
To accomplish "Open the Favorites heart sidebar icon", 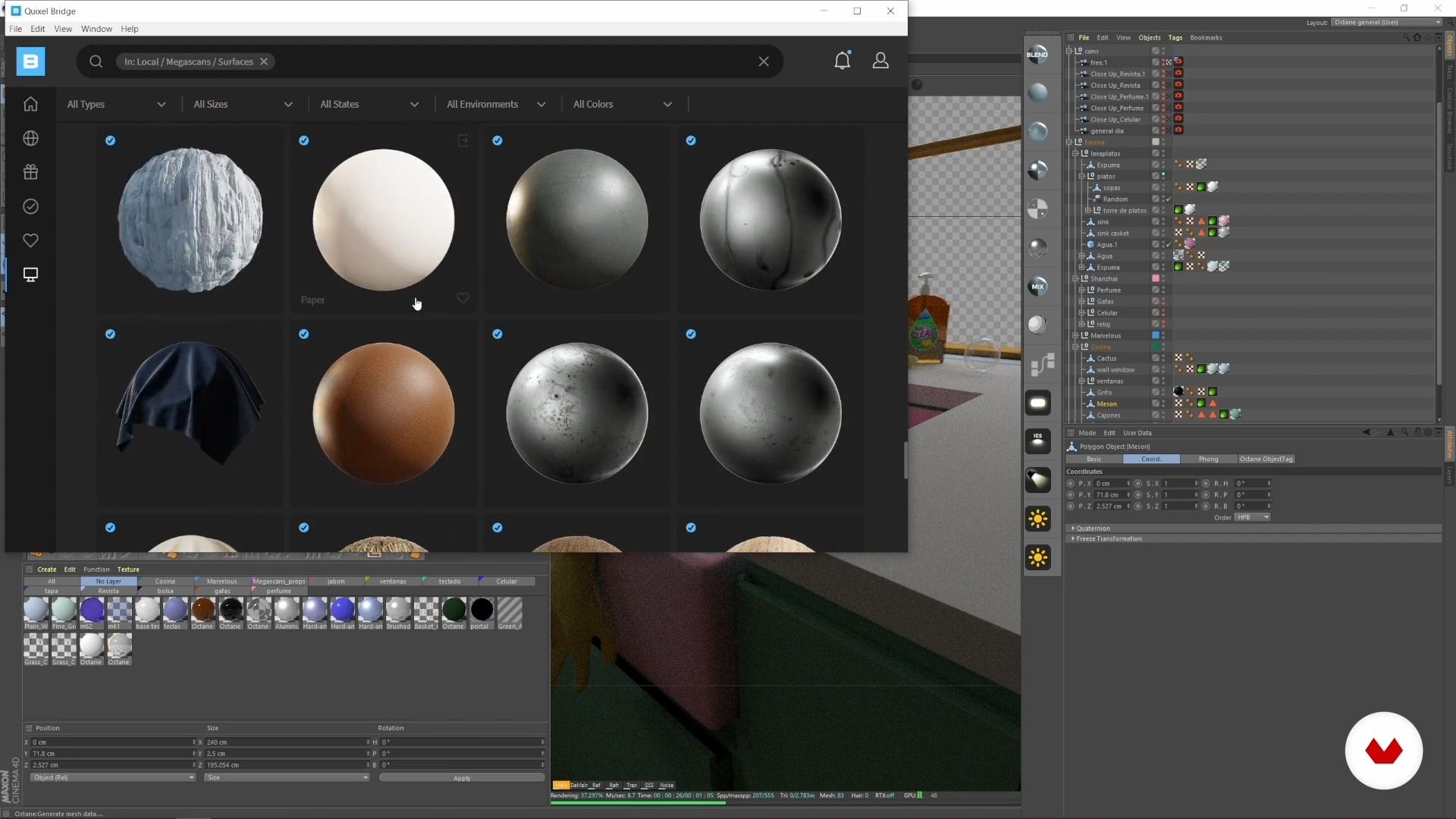I will point(30,240).
